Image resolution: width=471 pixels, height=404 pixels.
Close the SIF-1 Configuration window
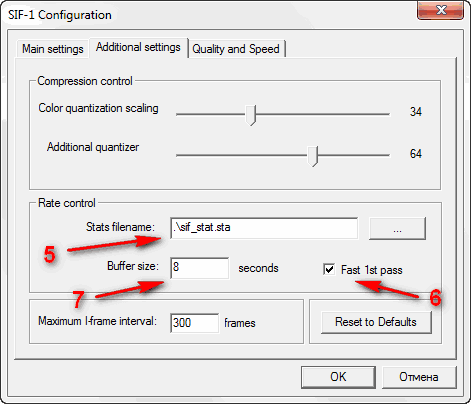click(x=440, y=11)
